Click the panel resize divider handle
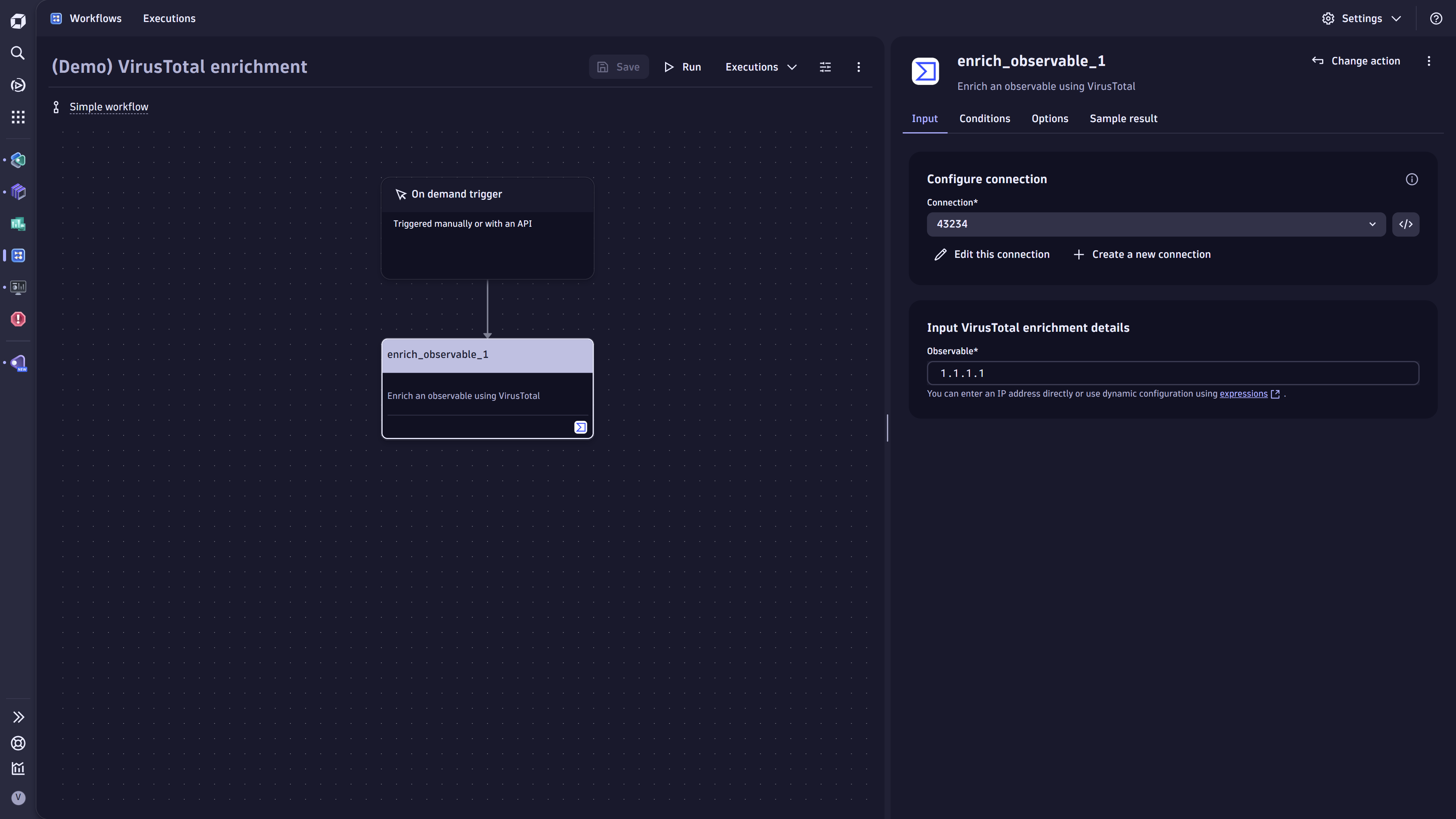Viewport: 1456px width, 819px height. pyautogui.click(x=887, y=428)
